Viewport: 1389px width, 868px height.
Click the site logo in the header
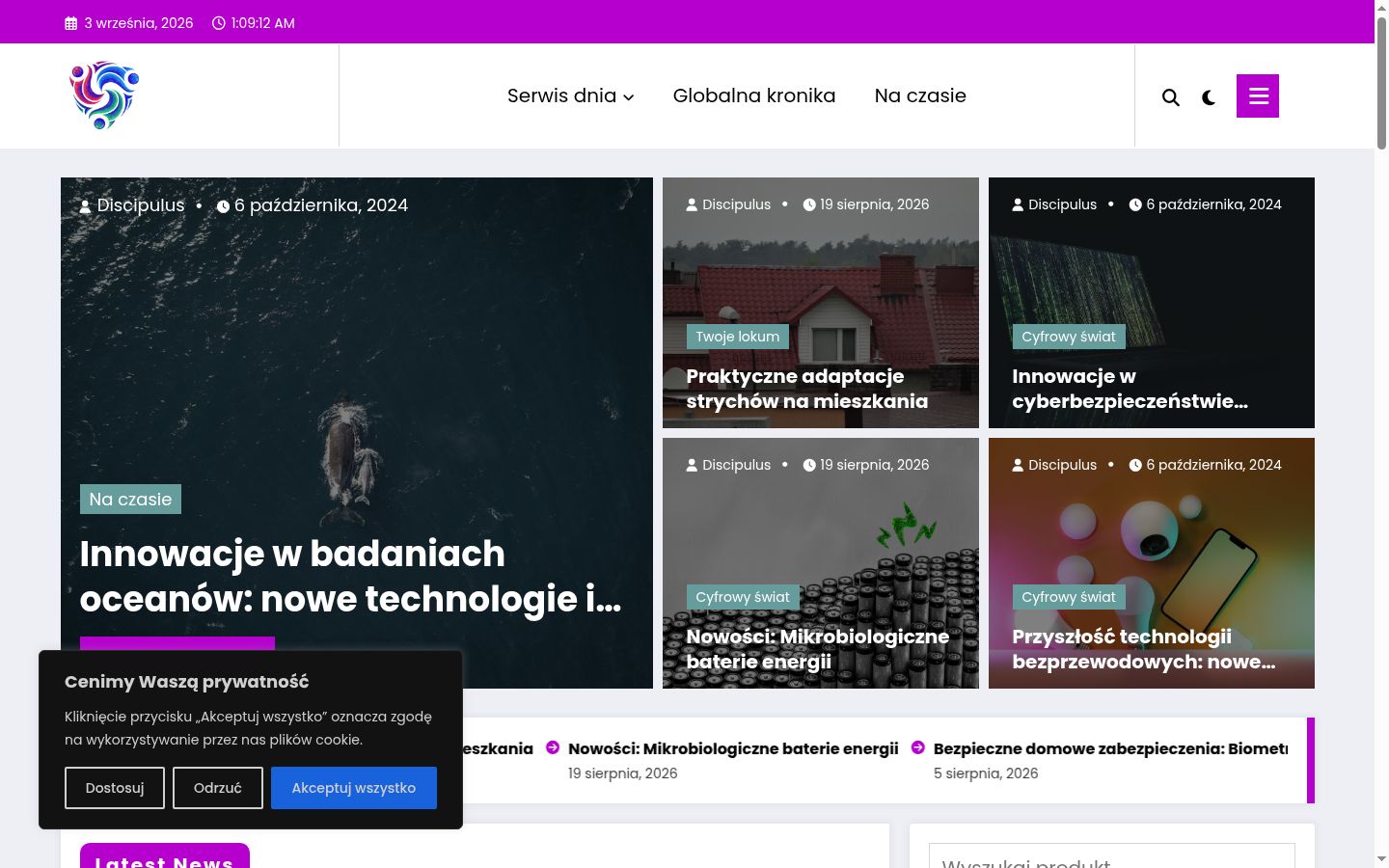pyautogui.click(x=104, y=95)
